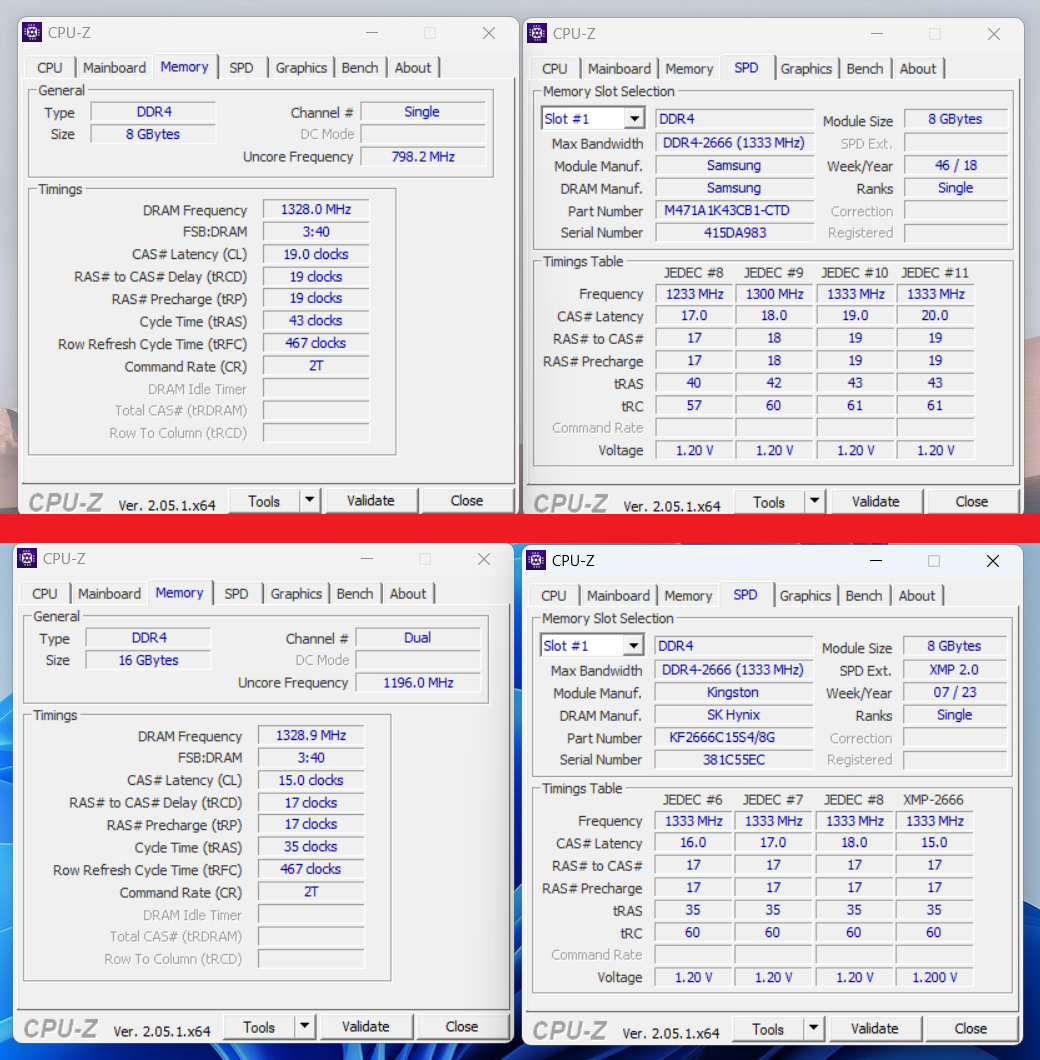Click the XMP 2.0 SPD Ext. field

pyautogui.click(x=954, y=670)
